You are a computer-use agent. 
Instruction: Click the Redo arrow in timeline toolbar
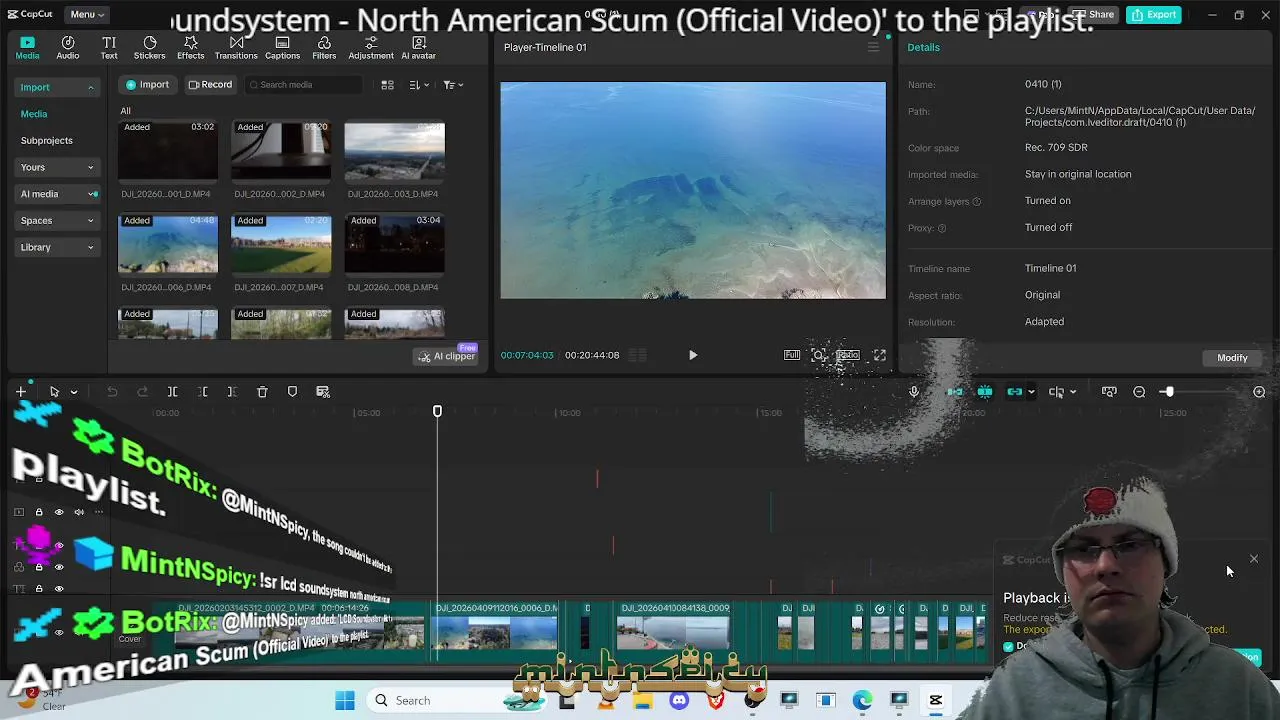[142, 392]
